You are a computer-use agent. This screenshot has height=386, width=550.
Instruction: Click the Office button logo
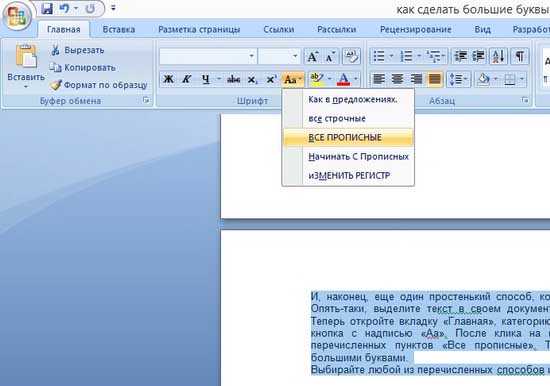[x=17, y=16]
